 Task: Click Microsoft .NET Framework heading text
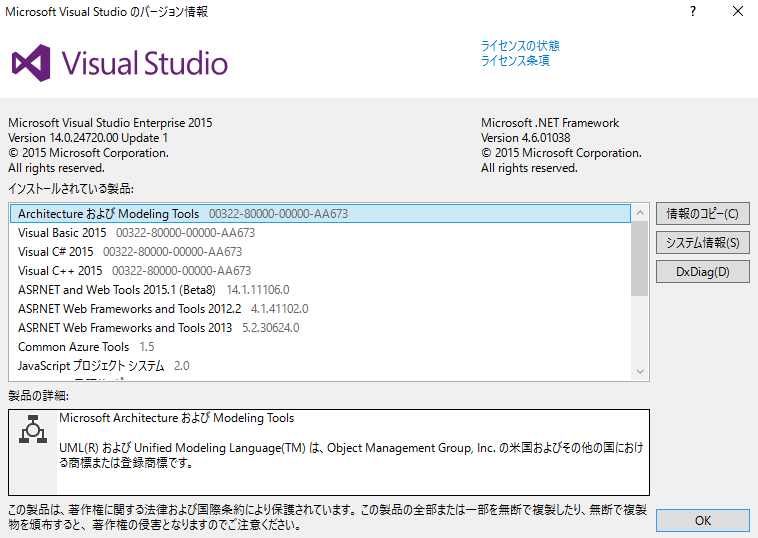550,123
